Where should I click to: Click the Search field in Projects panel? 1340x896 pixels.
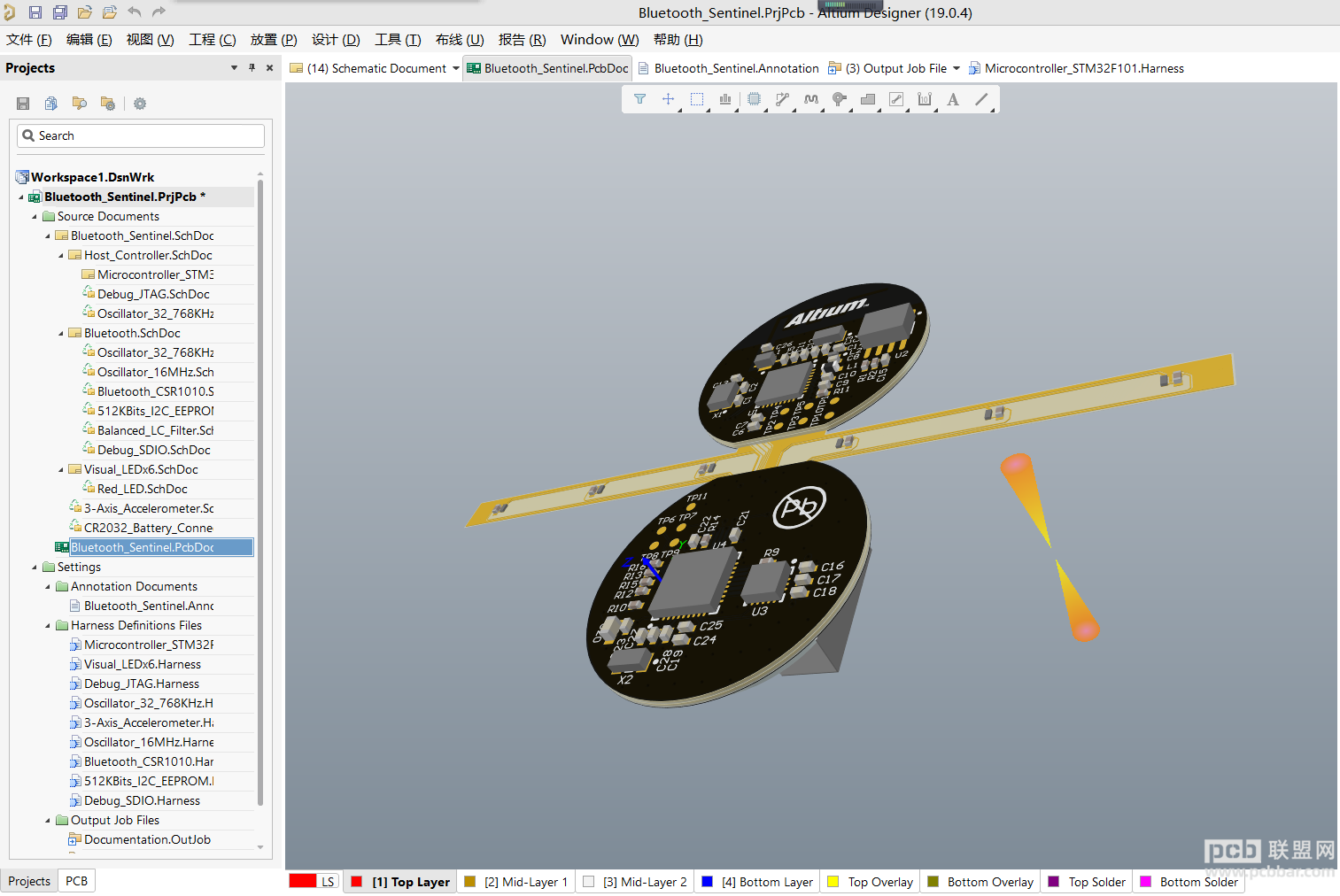tap(141, 135)
